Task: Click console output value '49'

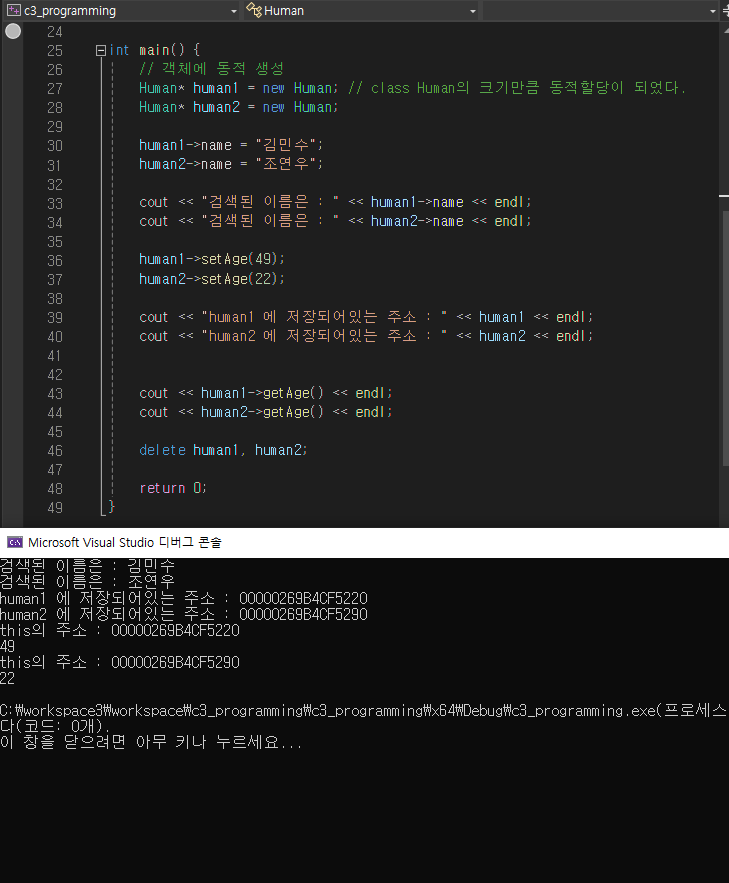Action: tap(7, 646)
